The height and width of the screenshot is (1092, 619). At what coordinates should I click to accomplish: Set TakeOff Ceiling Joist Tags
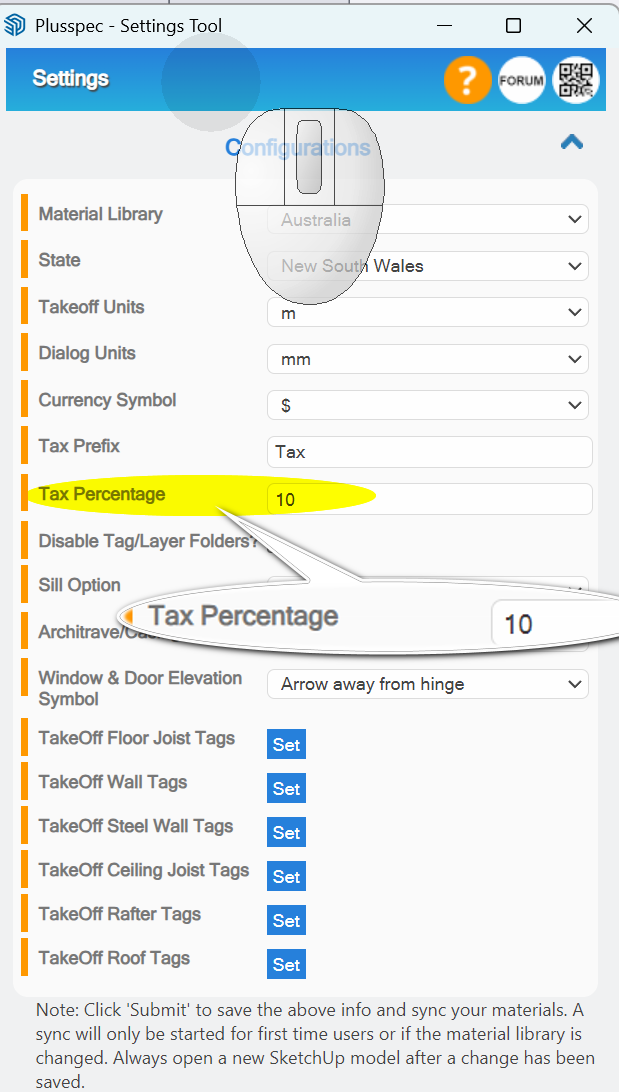[x=286, y=876]
